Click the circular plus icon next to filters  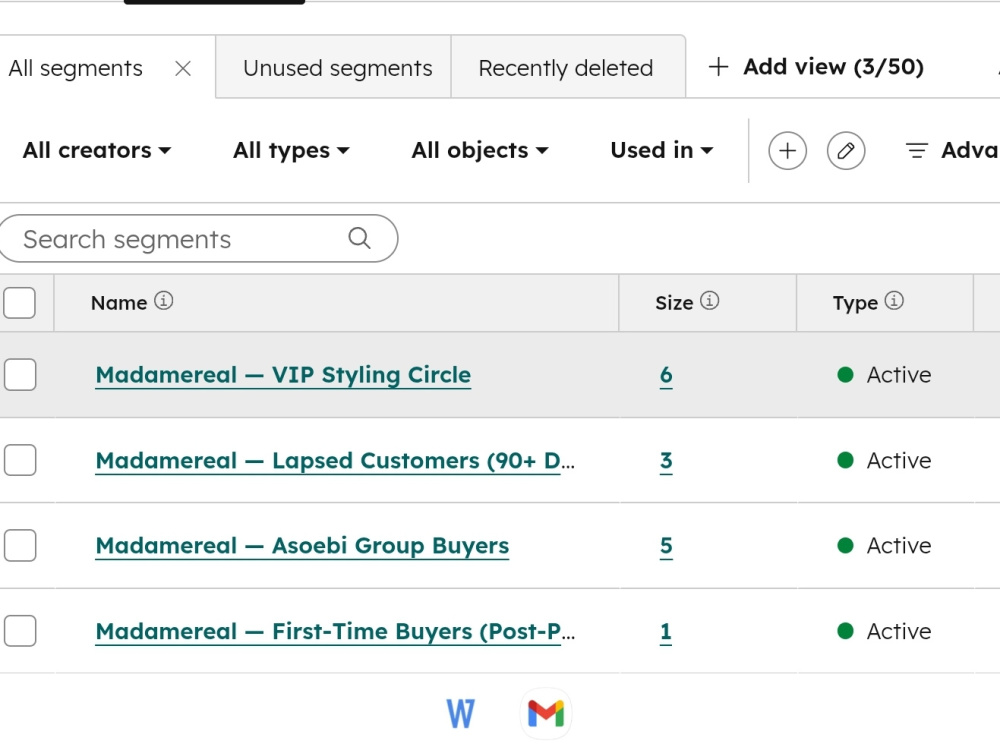pyautogui.click(x=788, y=151)
